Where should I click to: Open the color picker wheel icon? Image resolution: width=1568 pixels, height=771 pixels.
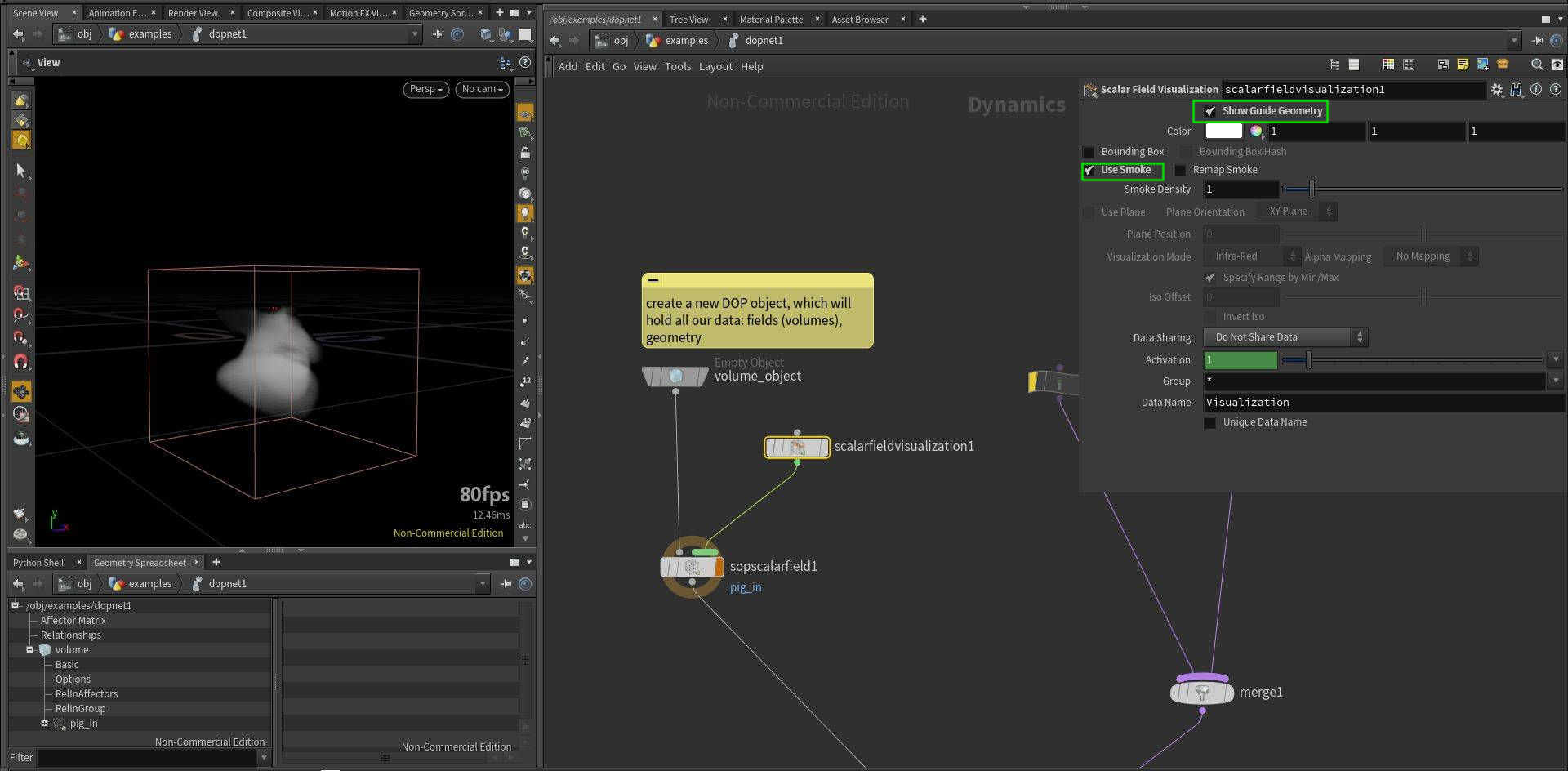click(1256, 131)
